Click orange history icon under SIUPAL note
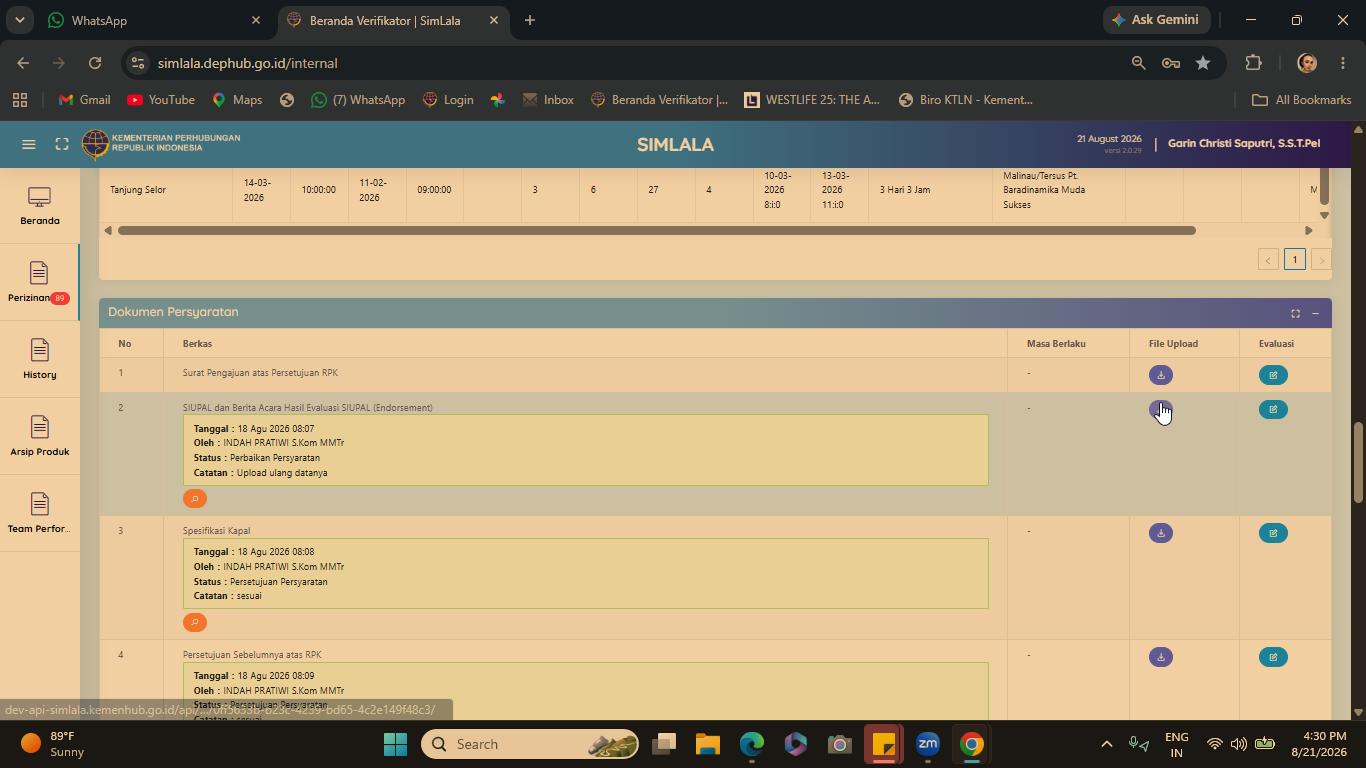 tap(195, 498)
